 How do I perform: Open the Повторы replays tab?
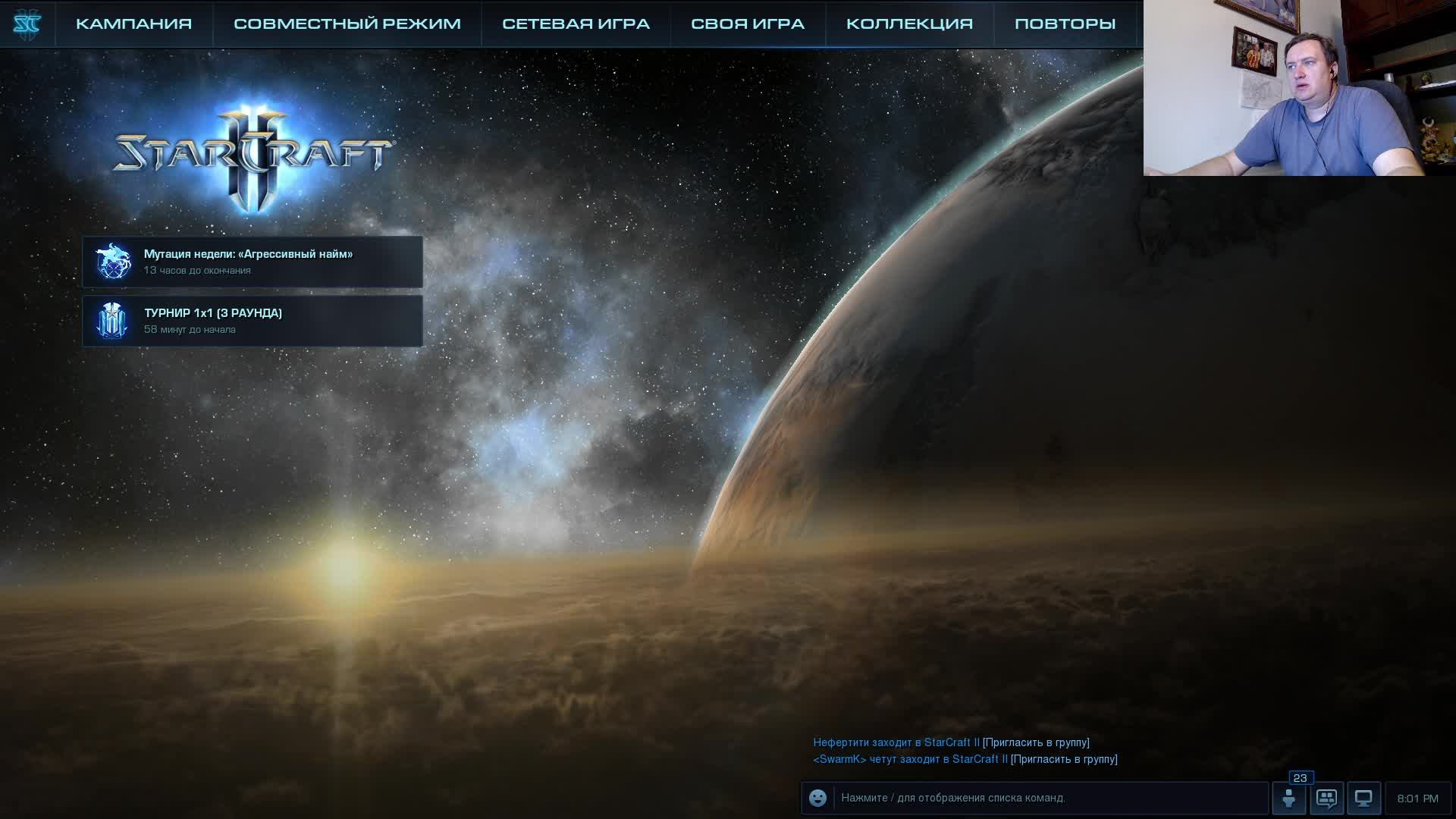pos(1065,24)
